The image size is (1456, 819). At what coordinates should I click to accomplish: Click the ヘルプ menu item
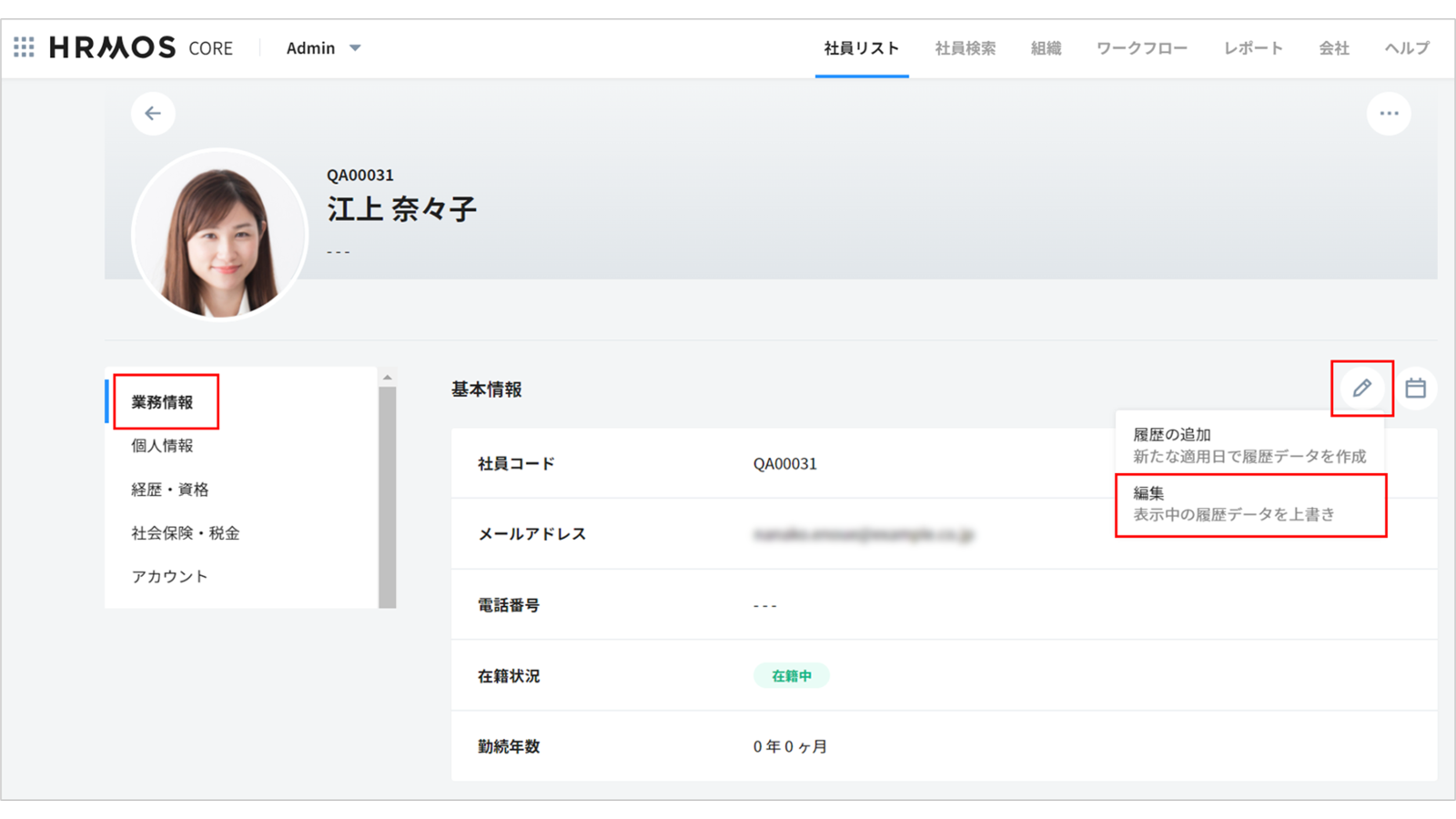pos(1406,48)
